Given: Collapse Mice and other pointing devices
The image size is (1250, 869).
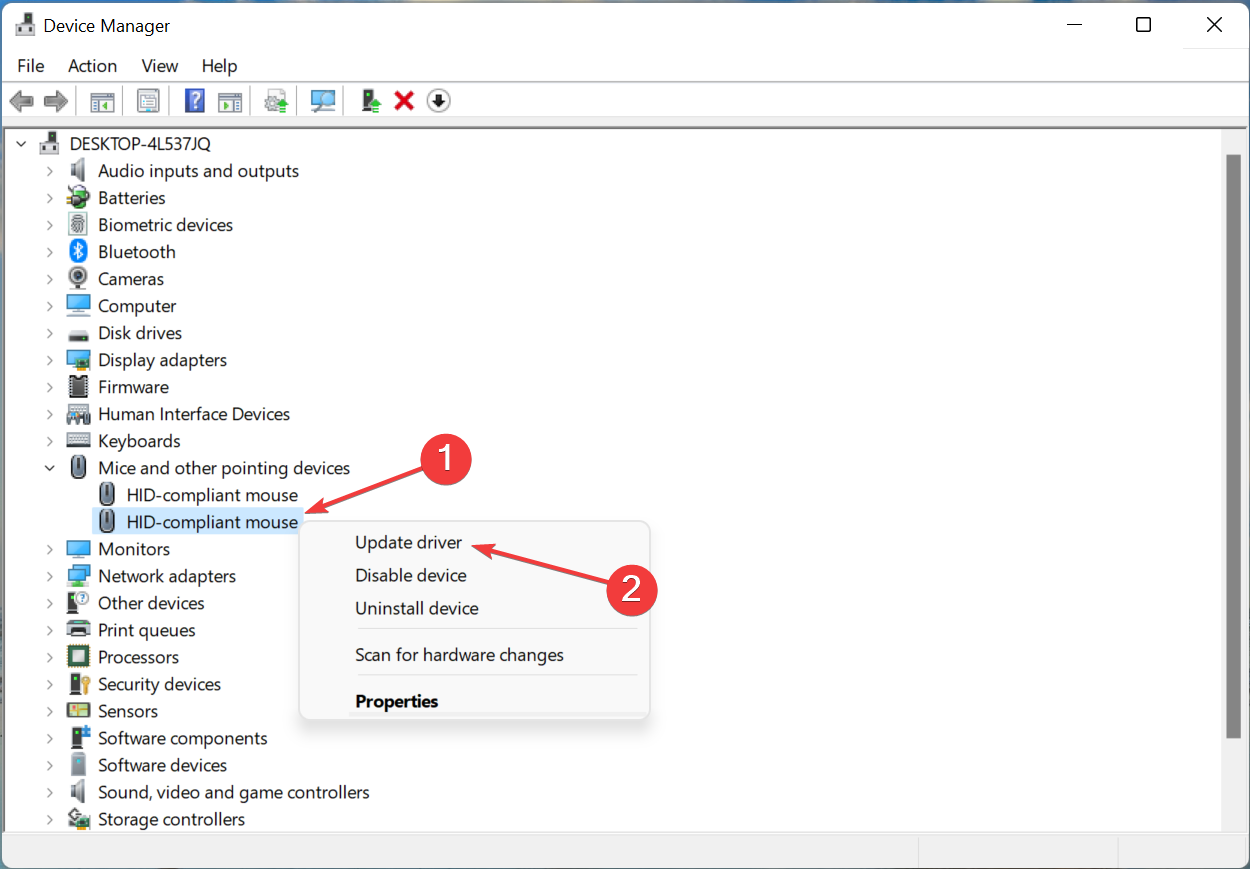Looking at the screenshot, I should 49,468.
